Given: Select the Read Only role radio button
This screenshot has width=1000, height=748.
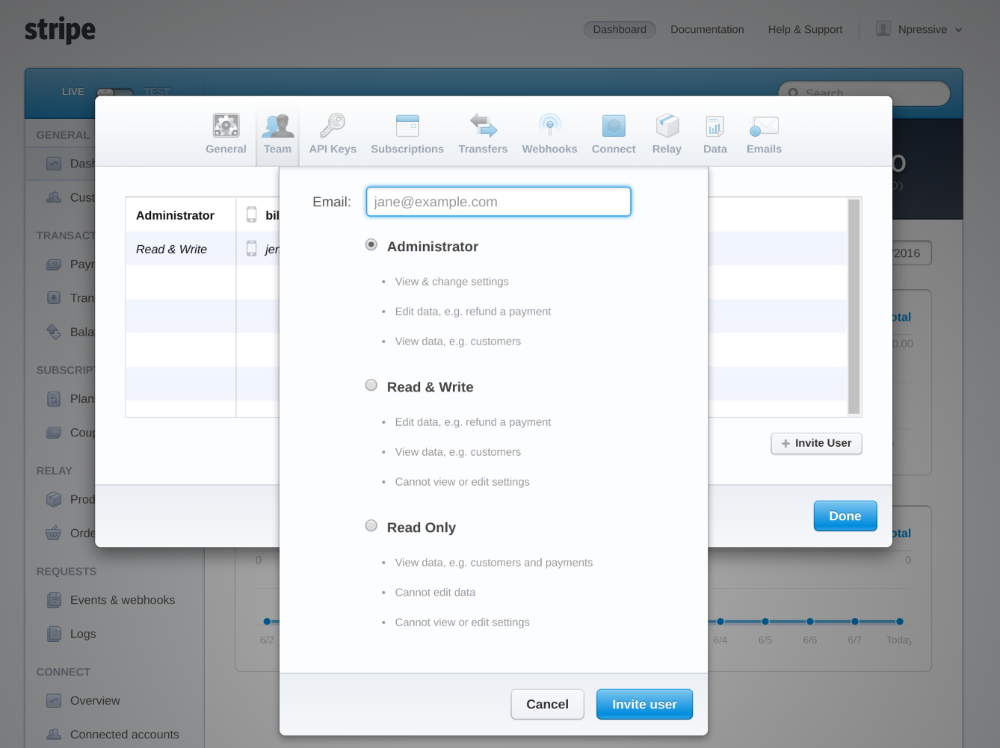Looking at the screenshot, I should click(371, 525).
